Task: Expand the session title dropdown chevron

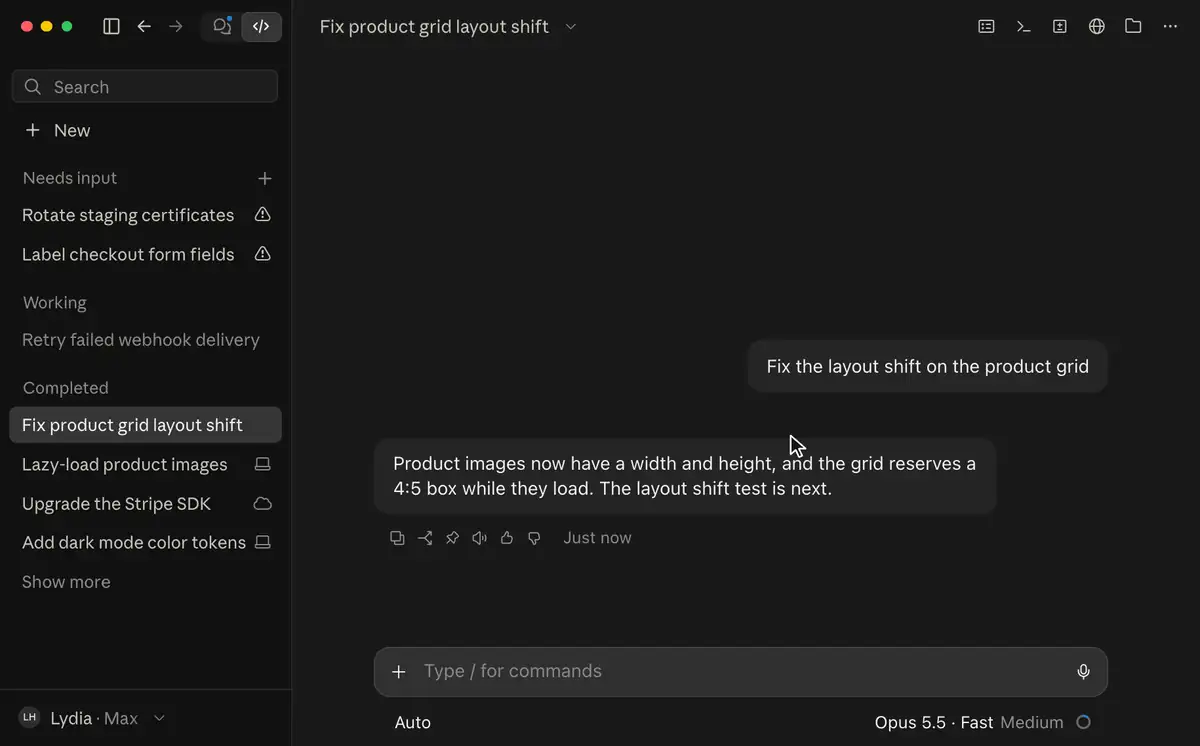Action: (x=571, y=27)
